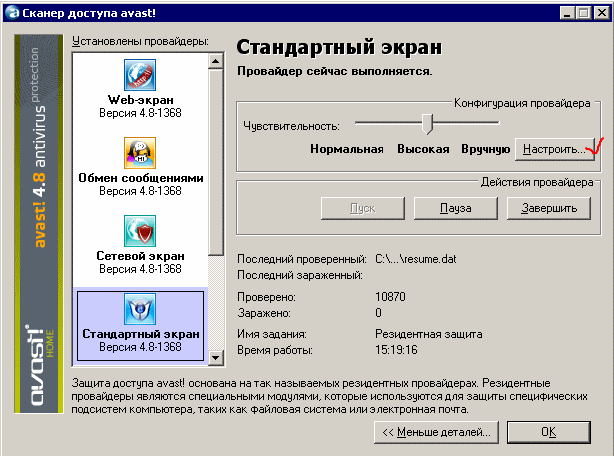Select the Web-экран provider icon

(x=140, y=75)
